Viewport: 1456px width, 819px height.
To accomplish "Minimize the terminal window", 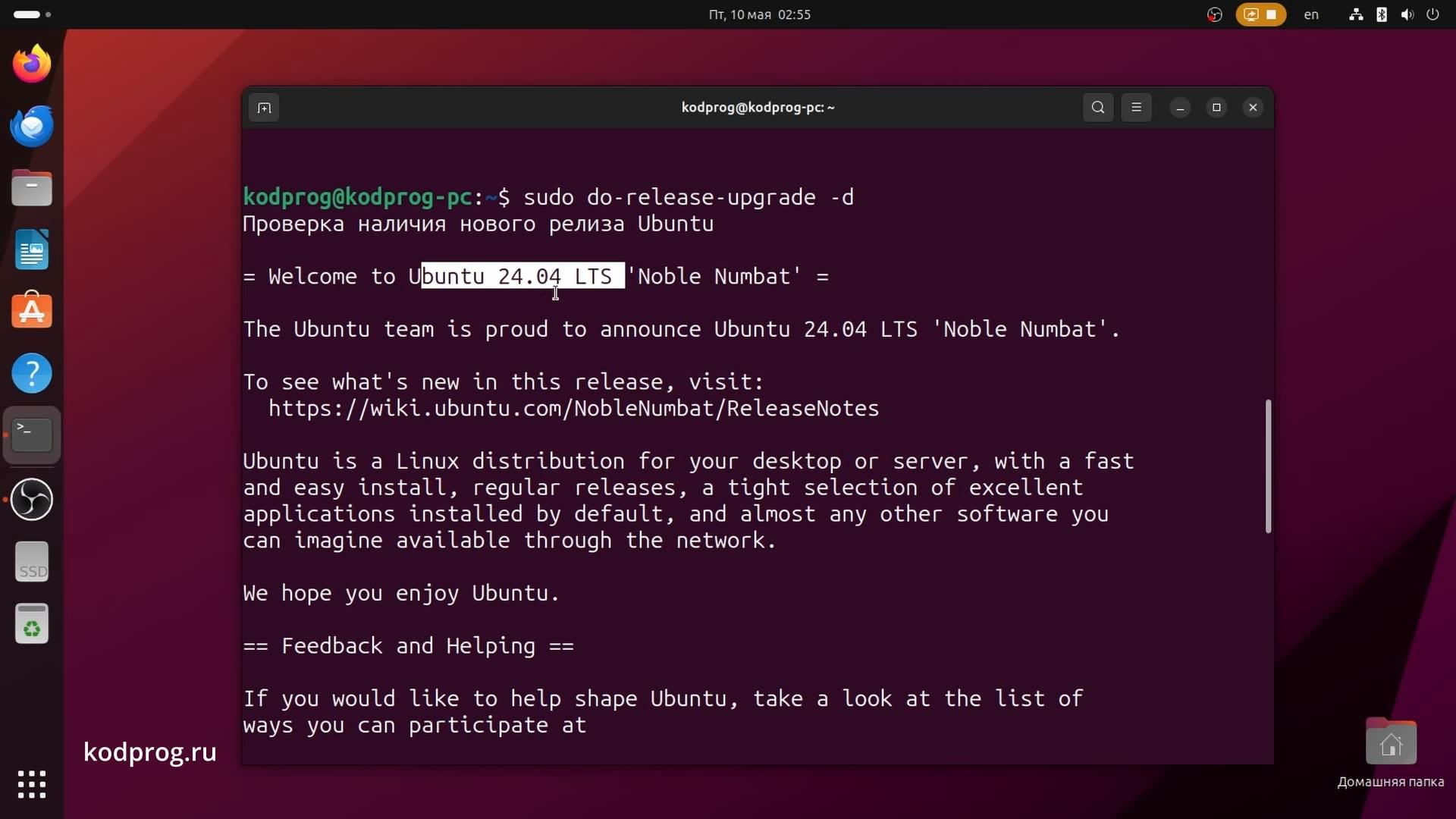I will [1180, 108].
